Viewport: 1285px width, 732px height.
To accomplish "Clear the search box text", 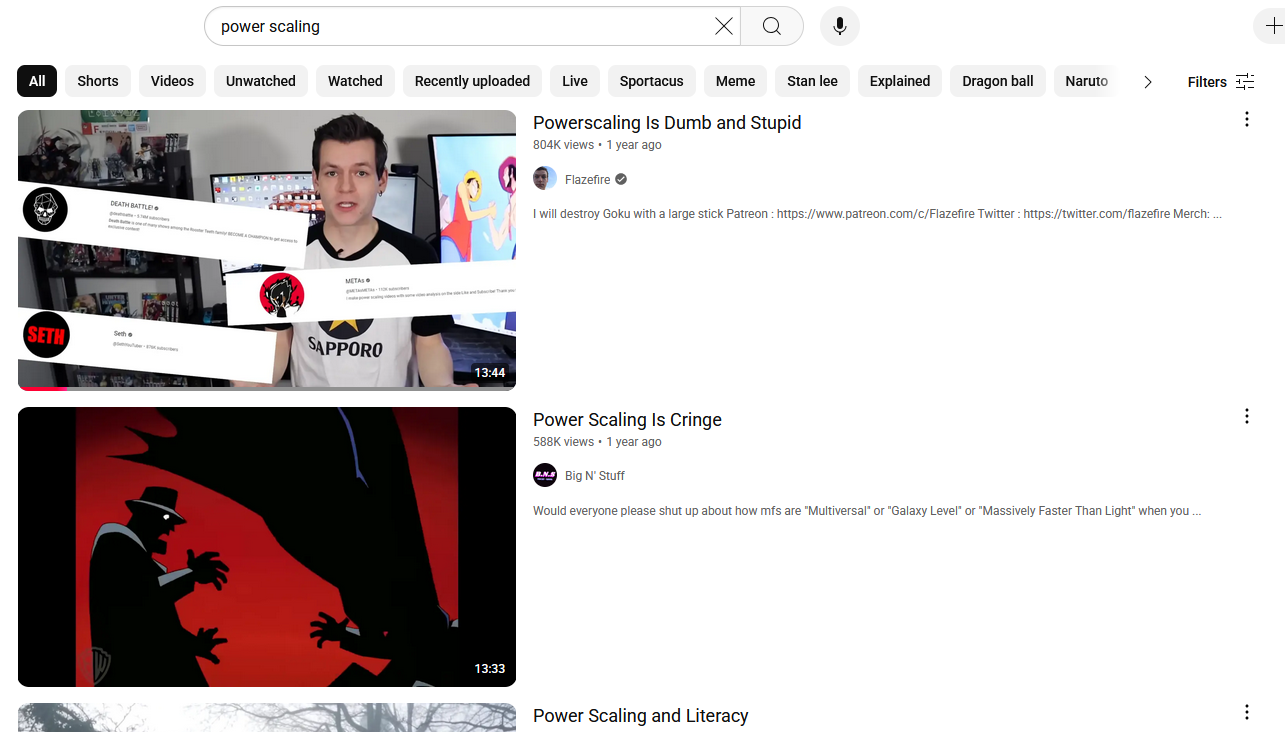I will (724, 26).
